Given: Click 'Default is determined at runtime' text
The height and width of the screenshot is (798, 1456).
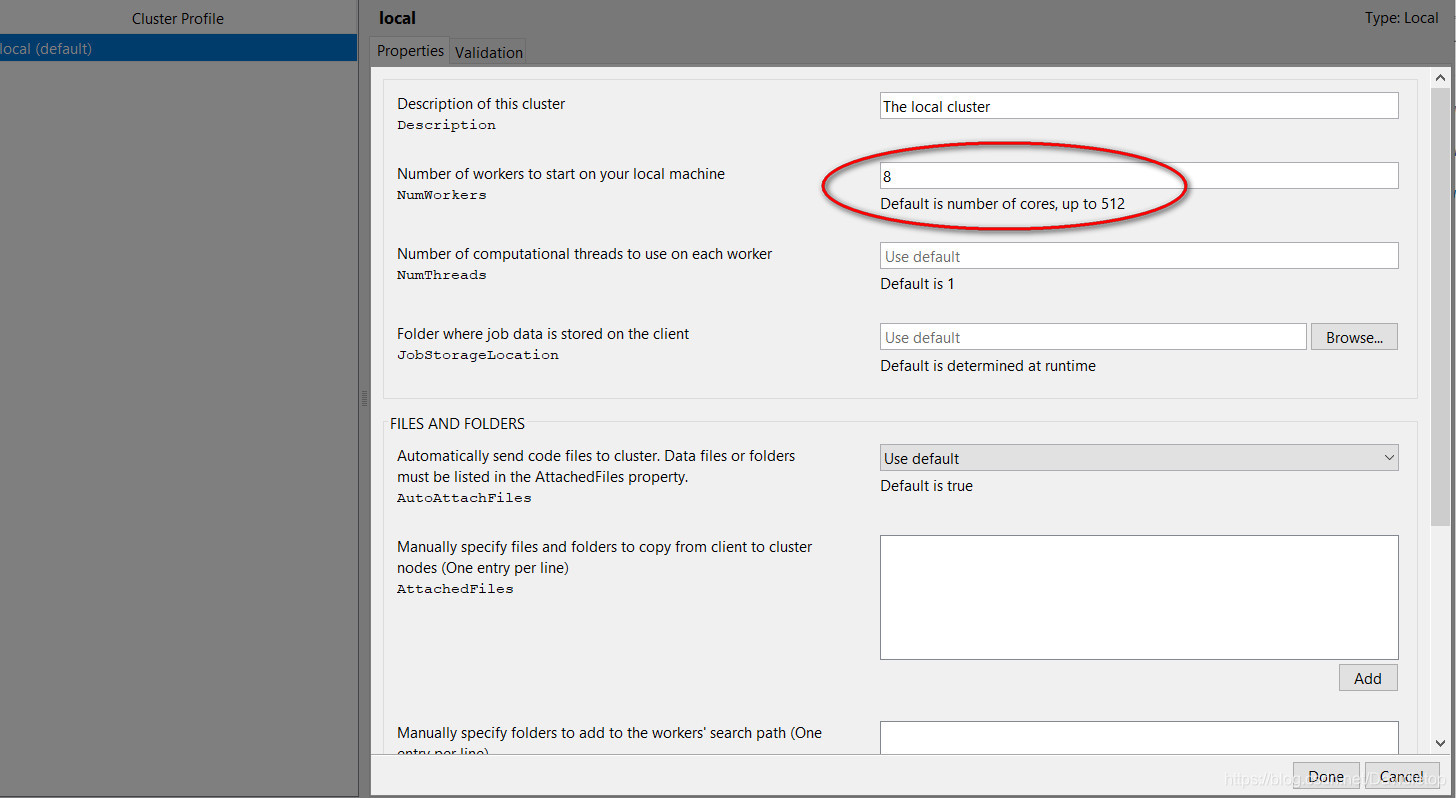Looking at the screenshot, I should click(988, 366).
